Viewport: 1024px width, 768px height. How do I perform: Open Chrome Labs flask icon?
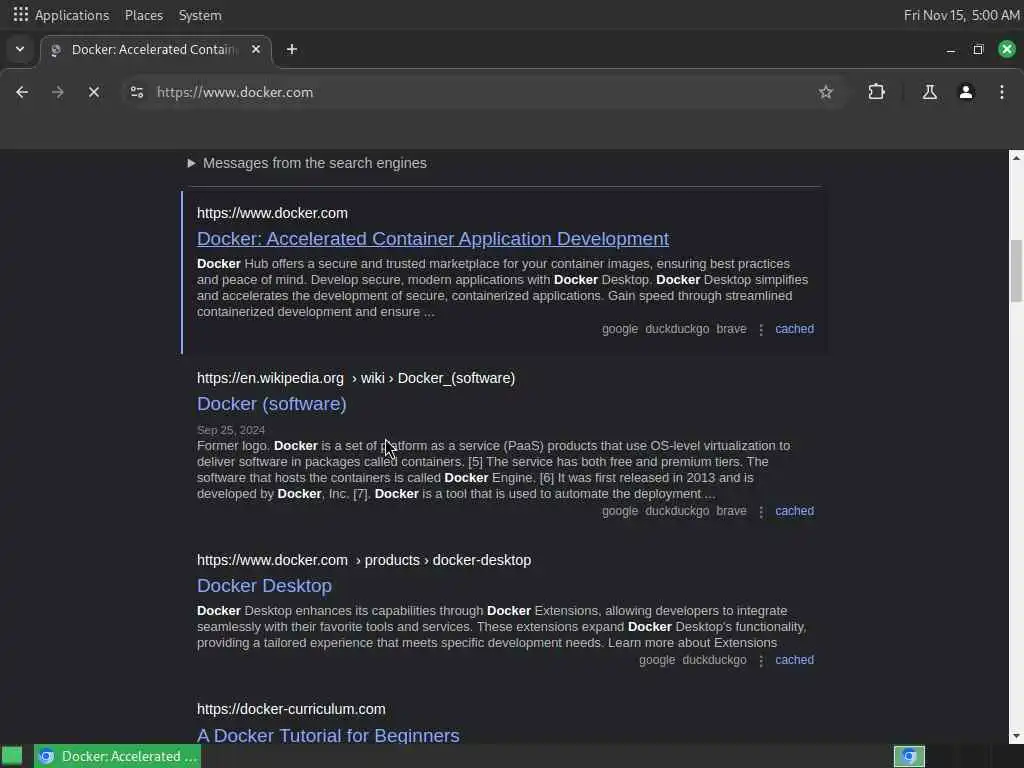coord(929,92)
